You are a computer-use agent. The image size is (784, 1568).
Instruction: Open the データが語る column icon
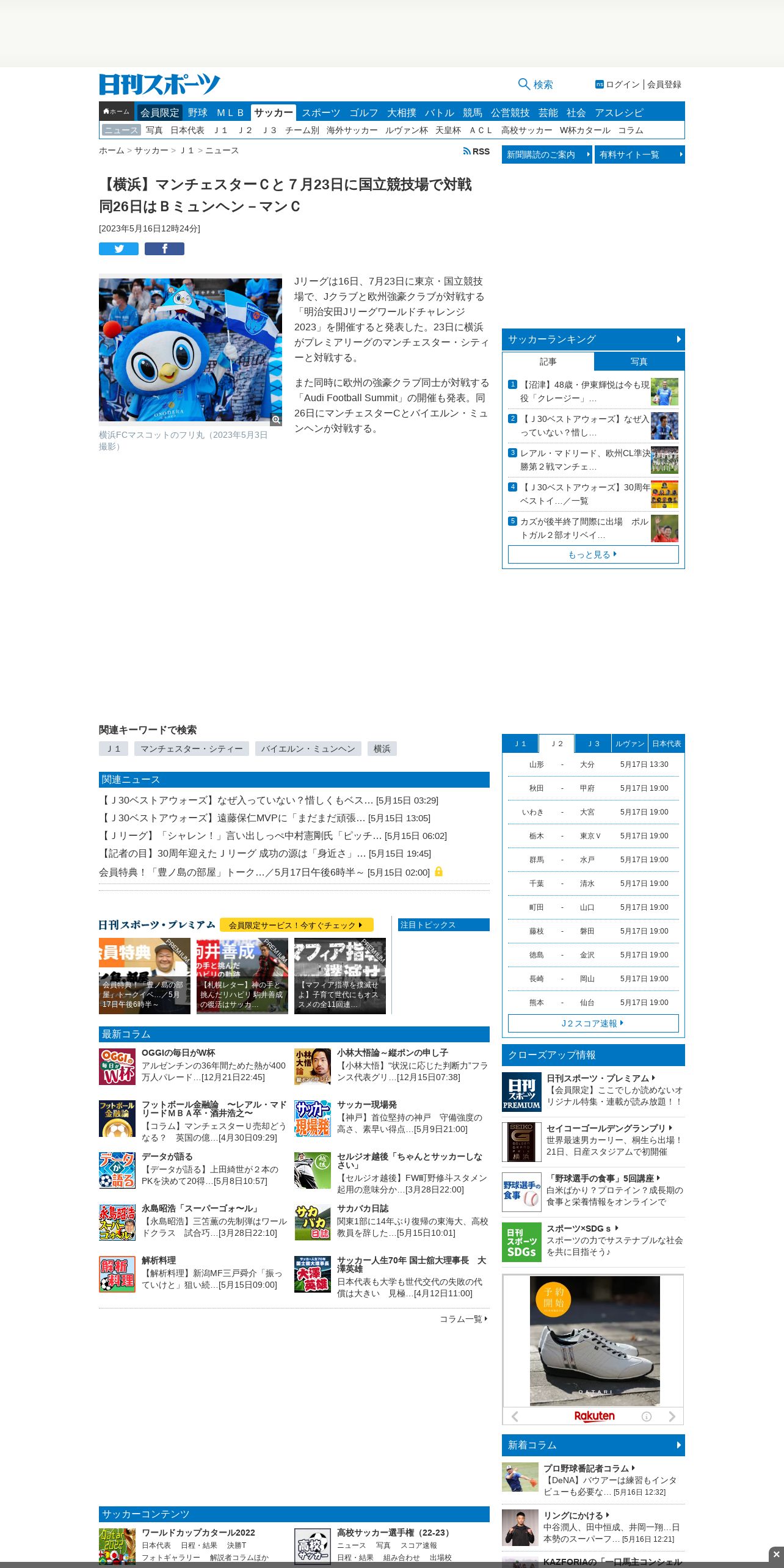pos(117,1171)
